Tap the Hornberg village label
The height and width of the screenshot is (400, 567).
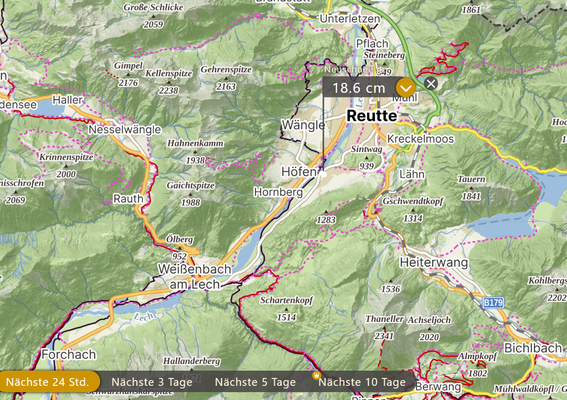278,192
